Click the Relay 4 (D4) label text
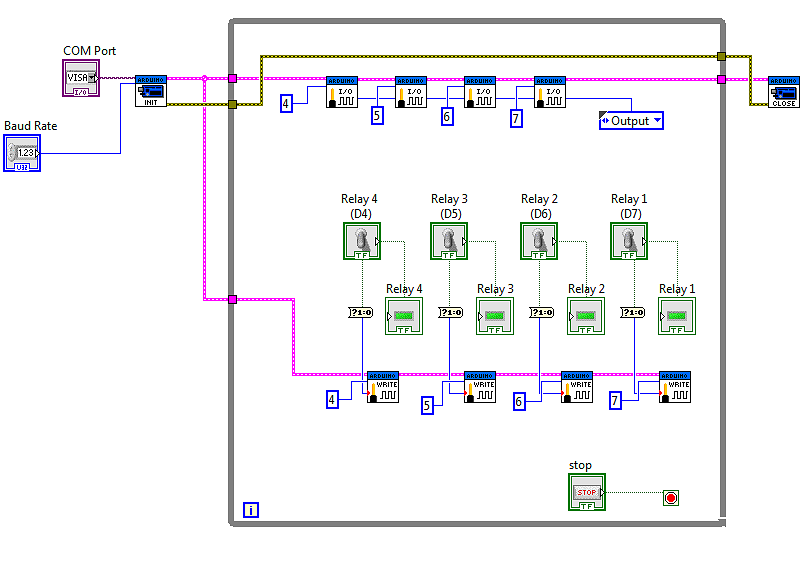This screenshot has height=578, width=807. point(359,206)
